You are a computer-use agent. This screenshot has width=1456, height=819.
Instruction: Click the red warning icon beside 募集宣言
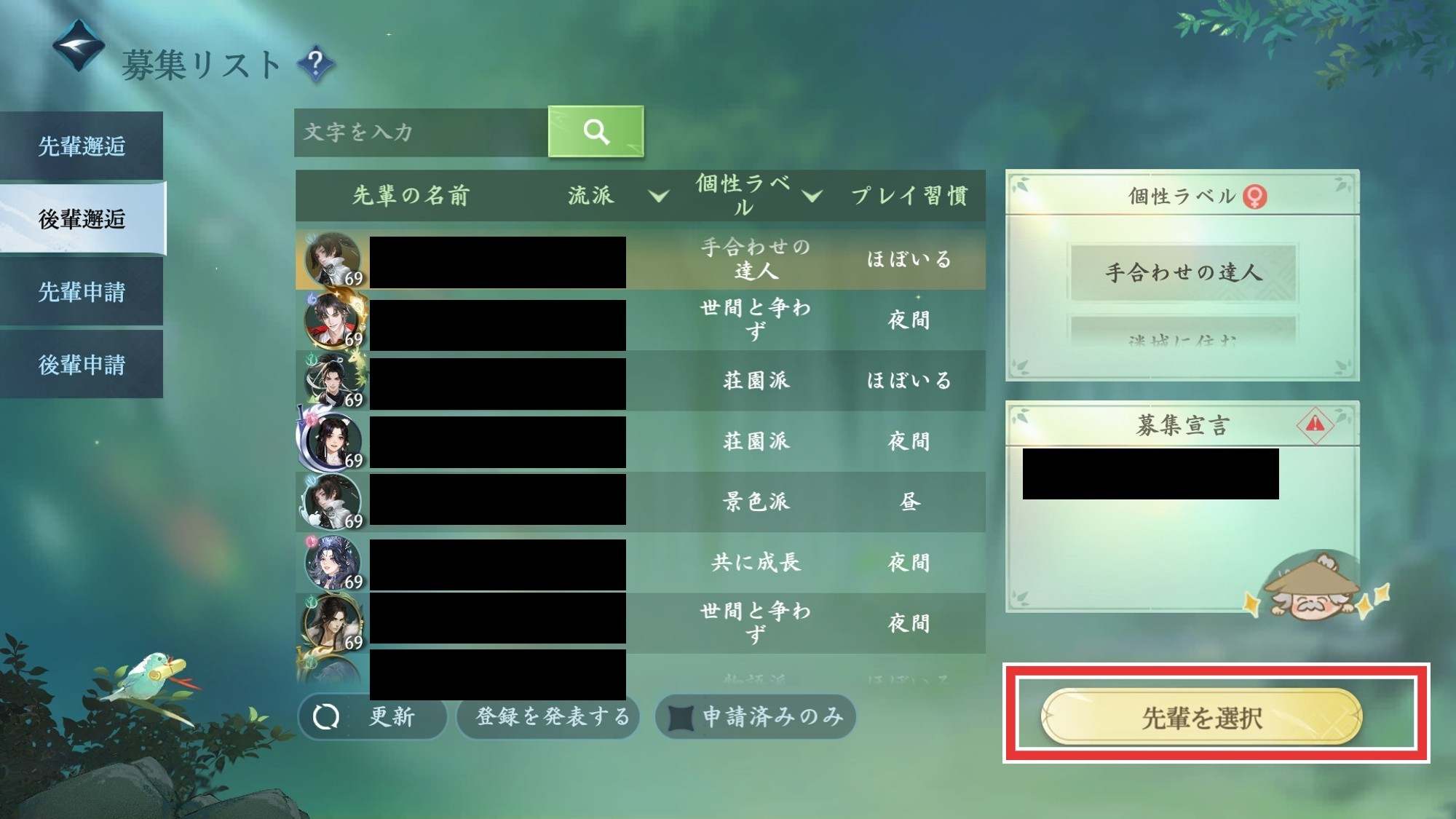(1315, 423)
